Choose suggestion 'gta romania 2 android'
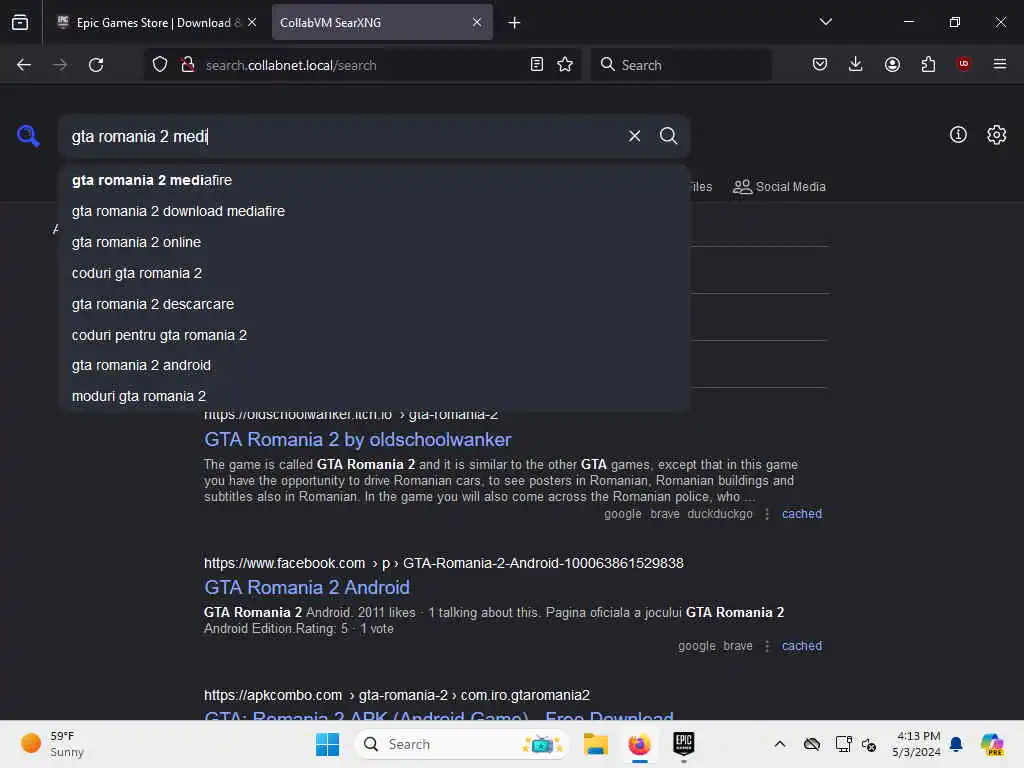Screen dimensions: 1024x768 pyautogui.click(x=374, y=365)
